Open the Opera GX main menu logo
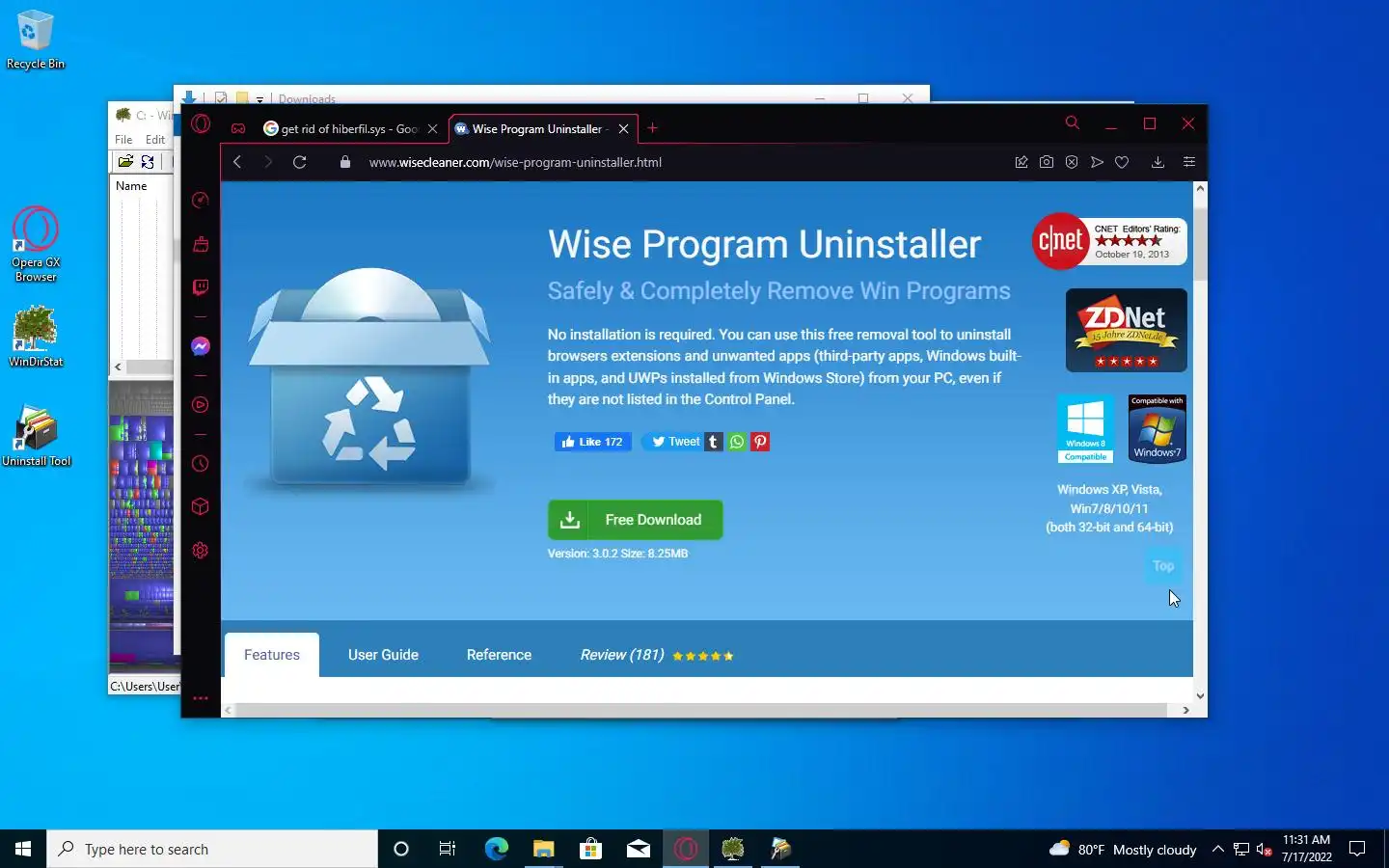 (201, 123)
